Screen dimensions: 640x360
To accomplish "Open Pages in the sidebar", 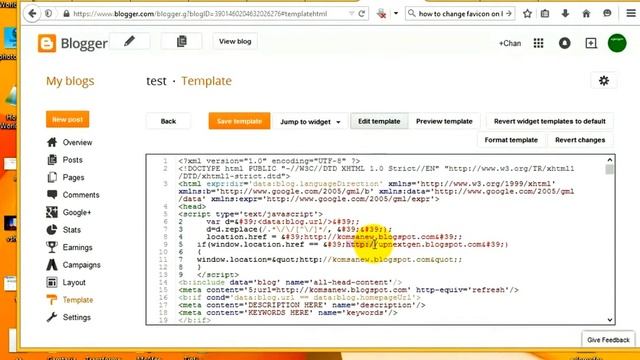I will click(x=73, y=178).
